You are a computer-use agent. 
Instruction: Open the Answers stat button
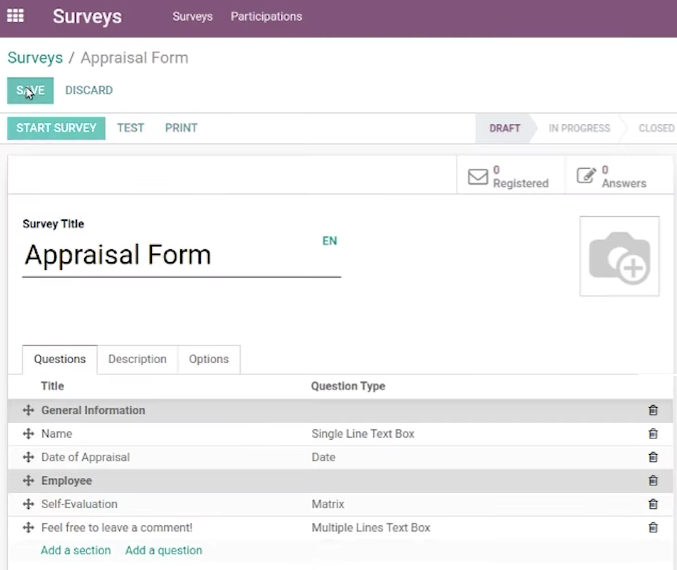(x=619, y=176)
